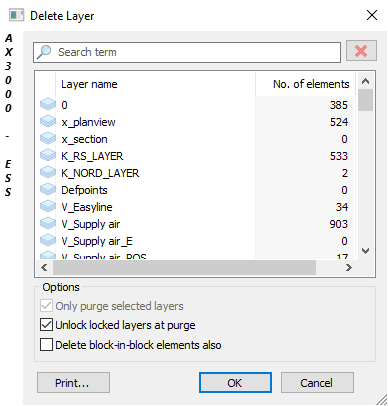
Task: Select the Defpoints layer
Action: [x=84, y=190]
